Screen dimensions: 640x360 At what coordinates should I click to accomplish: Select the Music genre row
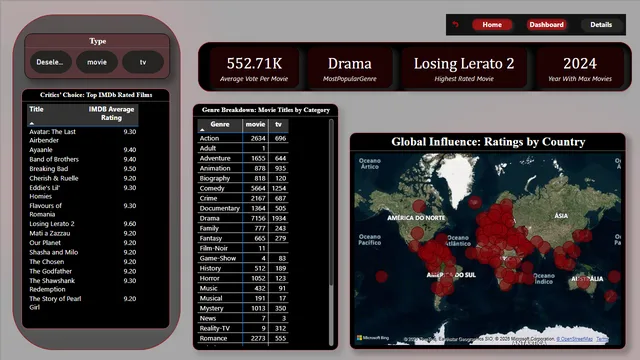243,288
